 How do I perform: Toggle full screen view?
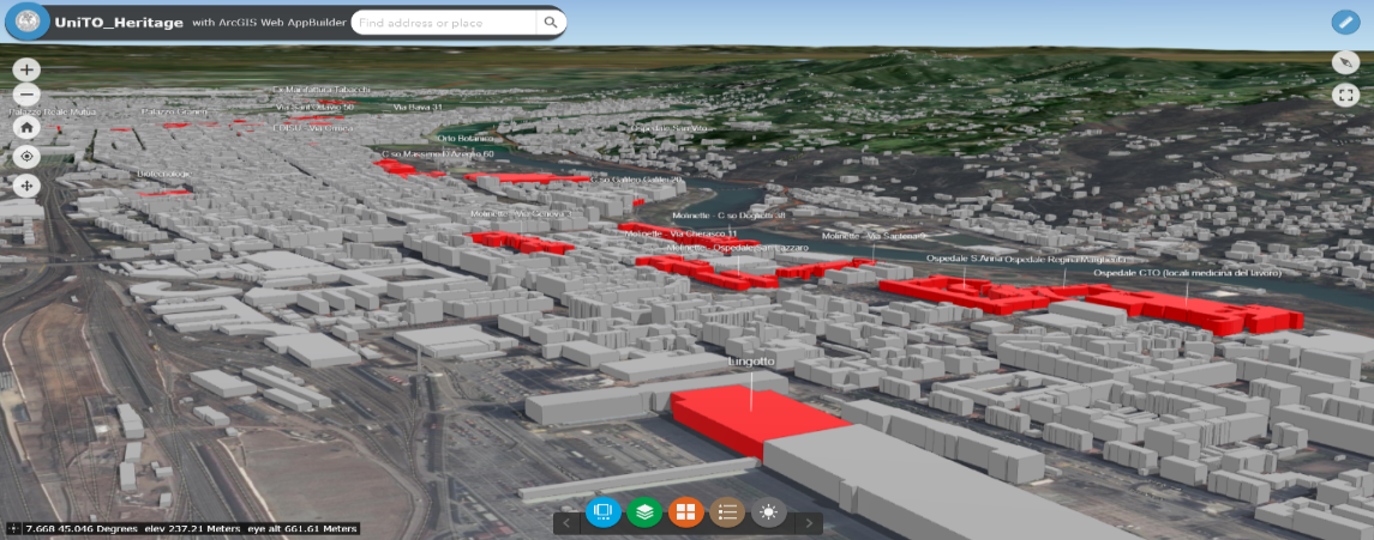[x=1346, y=95]
